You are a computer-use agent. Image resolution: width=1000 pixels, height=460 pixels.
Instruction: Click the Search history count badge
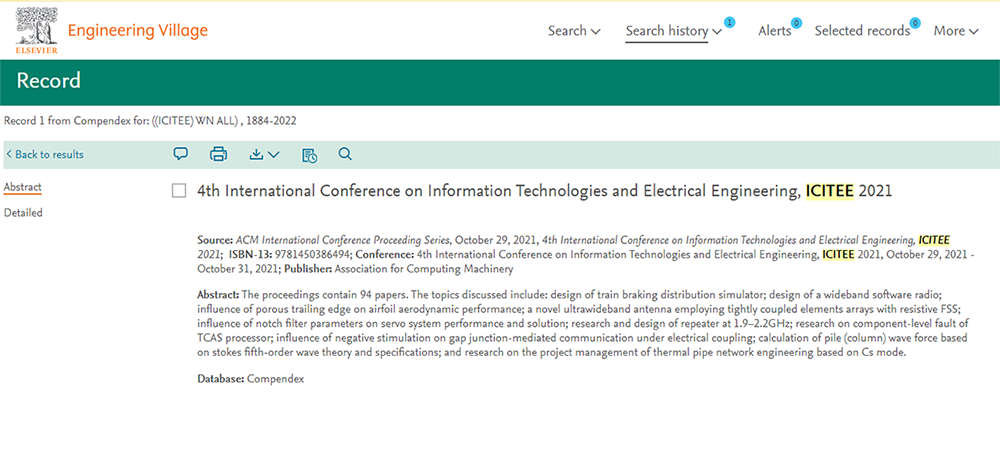729,22
